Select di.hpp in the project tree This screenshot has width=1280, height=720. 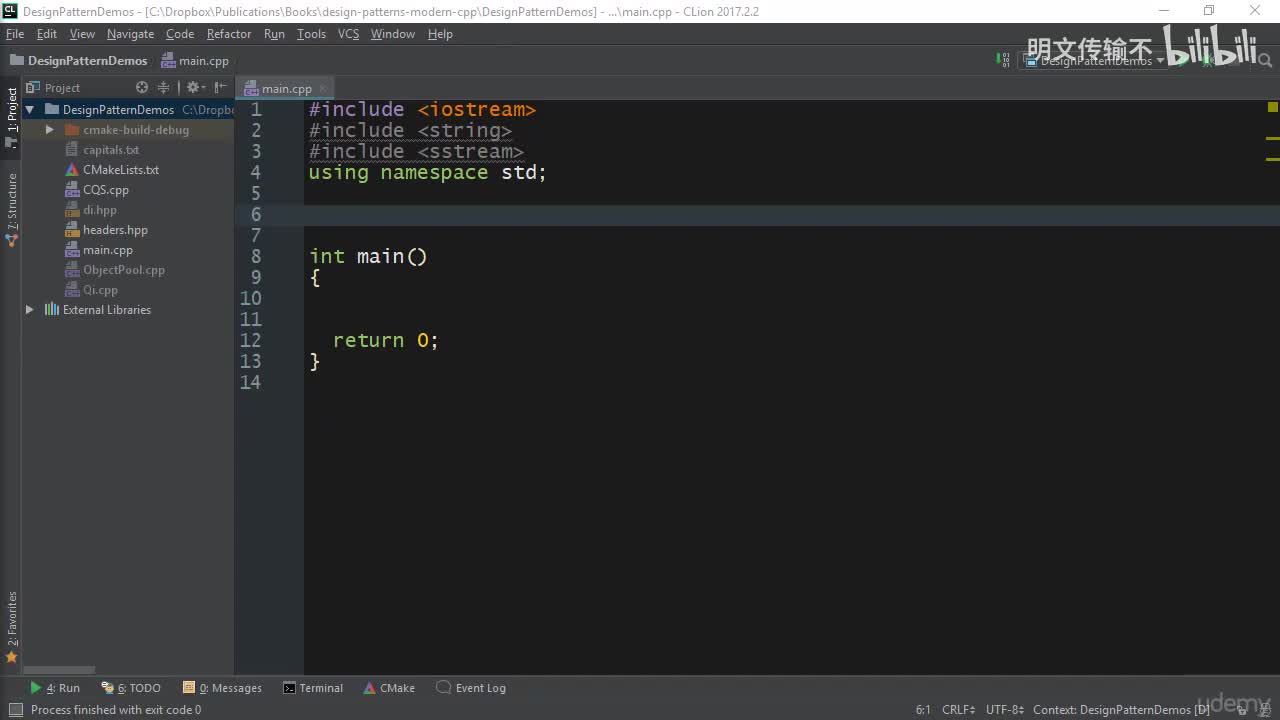click(x=99, y=210)
